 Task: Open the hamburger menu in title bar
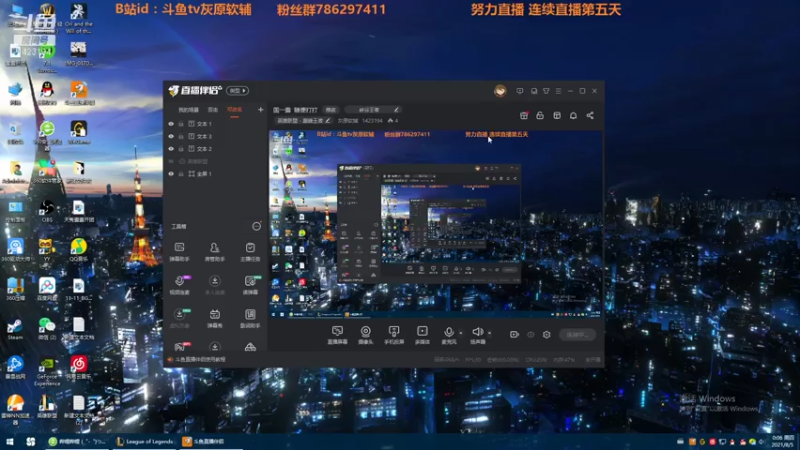(558, 91)
